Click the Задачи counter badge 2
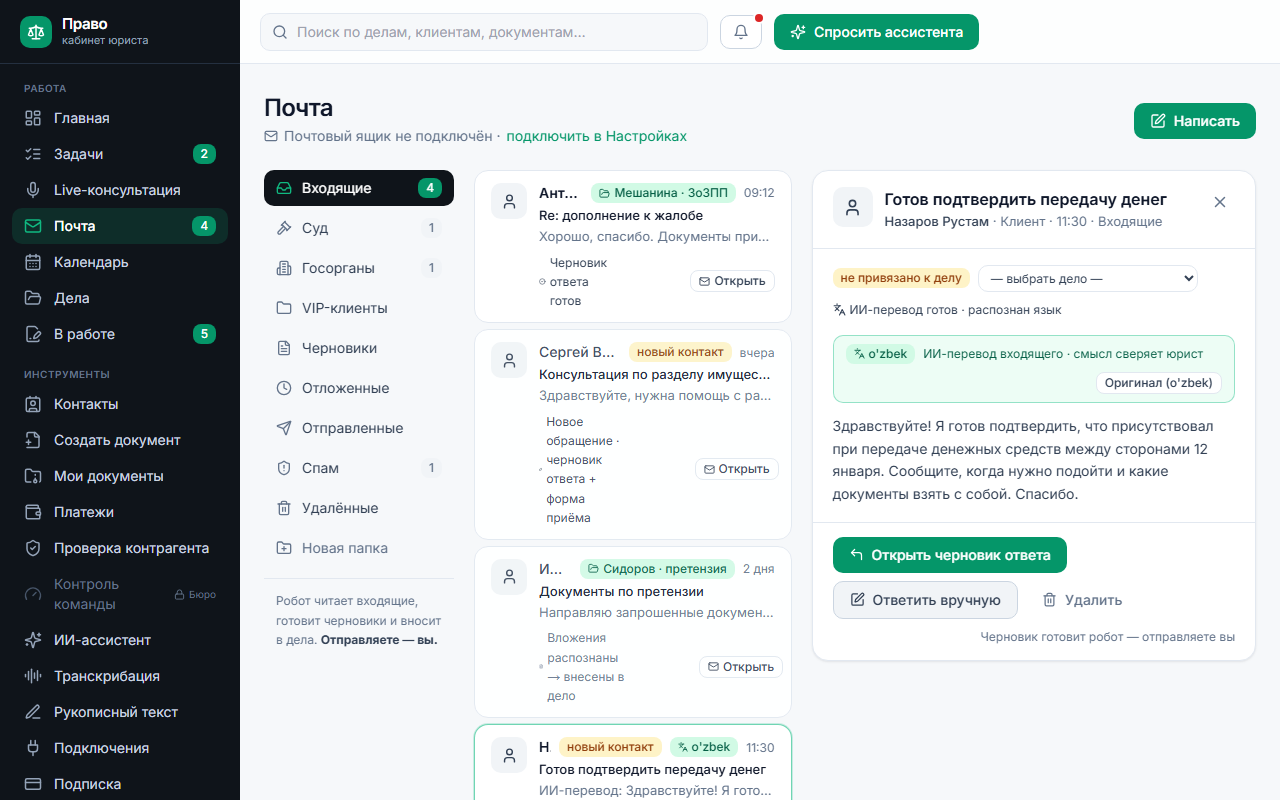Image resolution: width=1280 pixels, height=800 pixels. point(204,154)
